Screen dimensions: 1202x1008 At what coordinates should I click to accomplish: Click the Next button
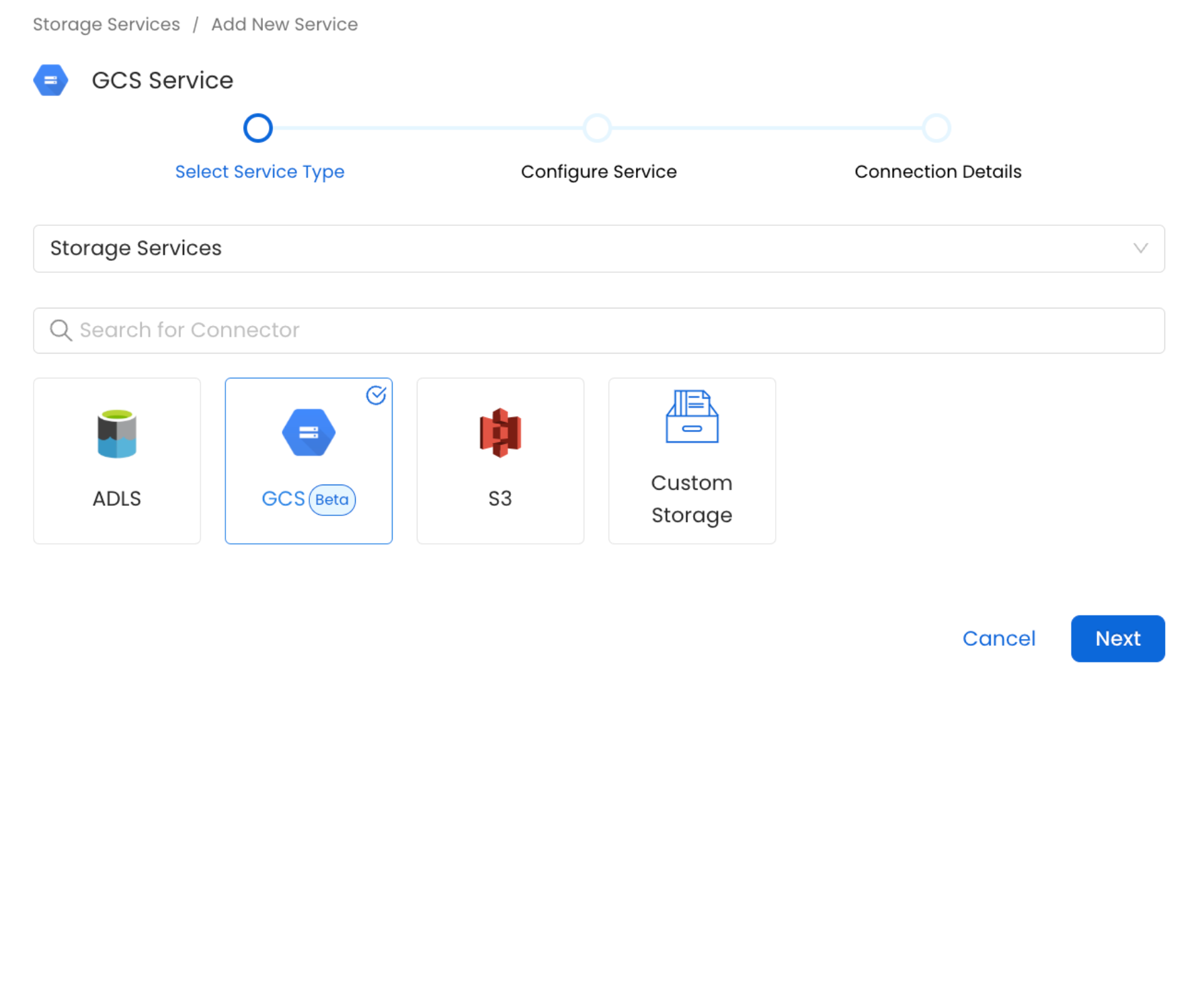pos(1117,638)
